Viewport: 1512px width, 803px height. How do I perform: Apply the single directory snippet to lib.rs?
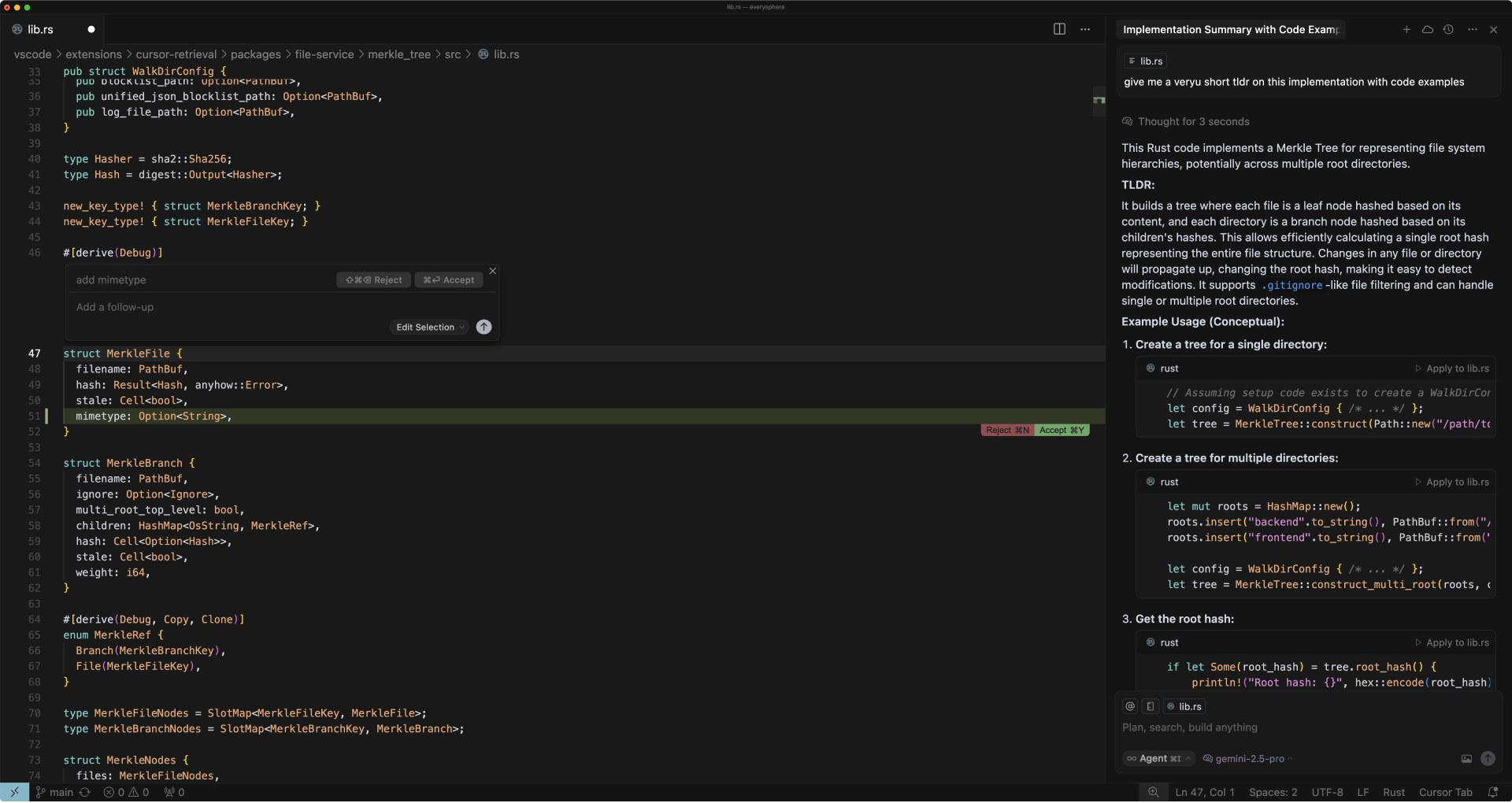click(x=1452, y=368)
